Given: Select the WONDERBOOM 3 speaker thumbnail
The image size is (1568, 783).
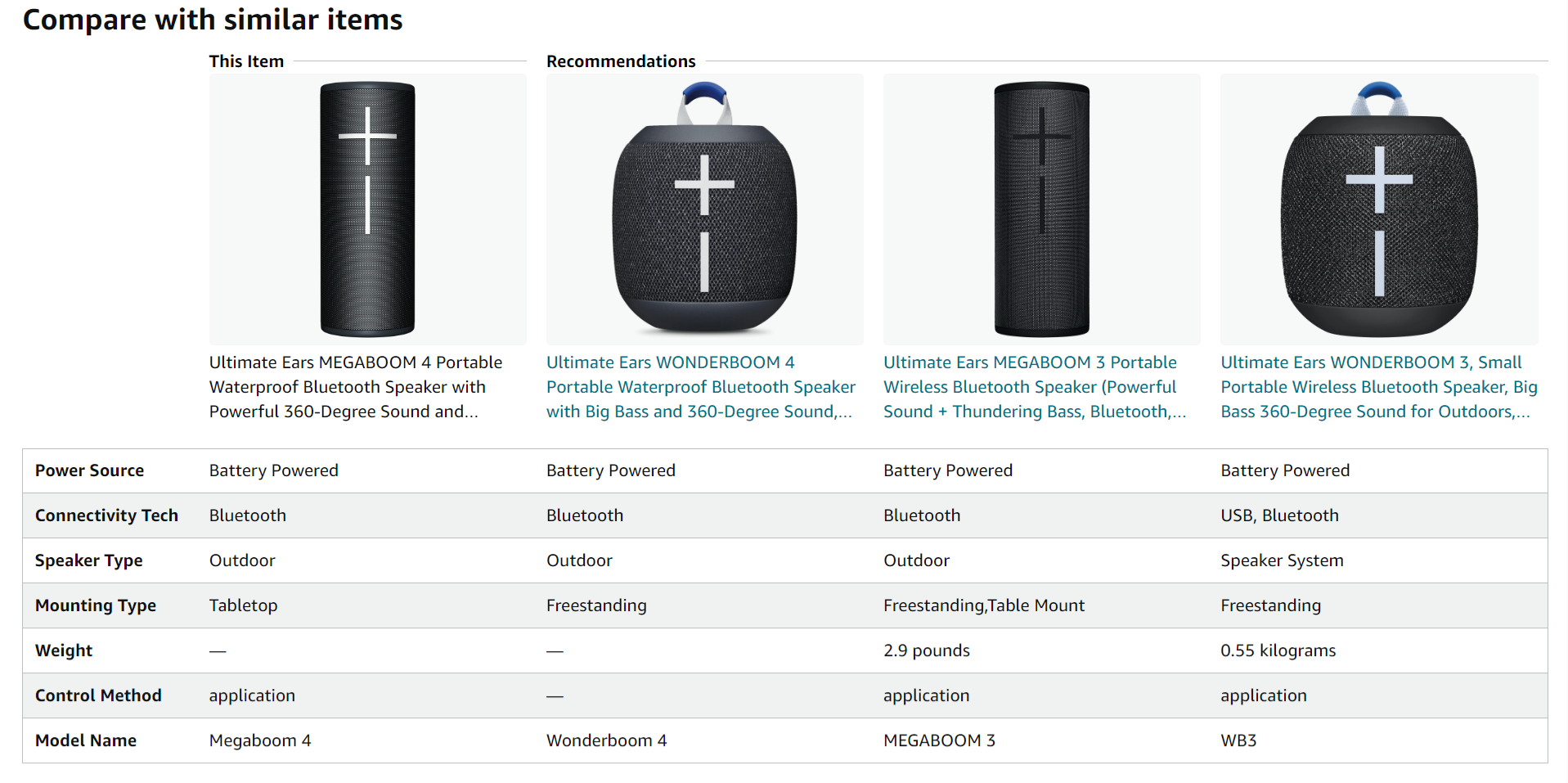Looking at the screenshot, I should (1379, 209).
